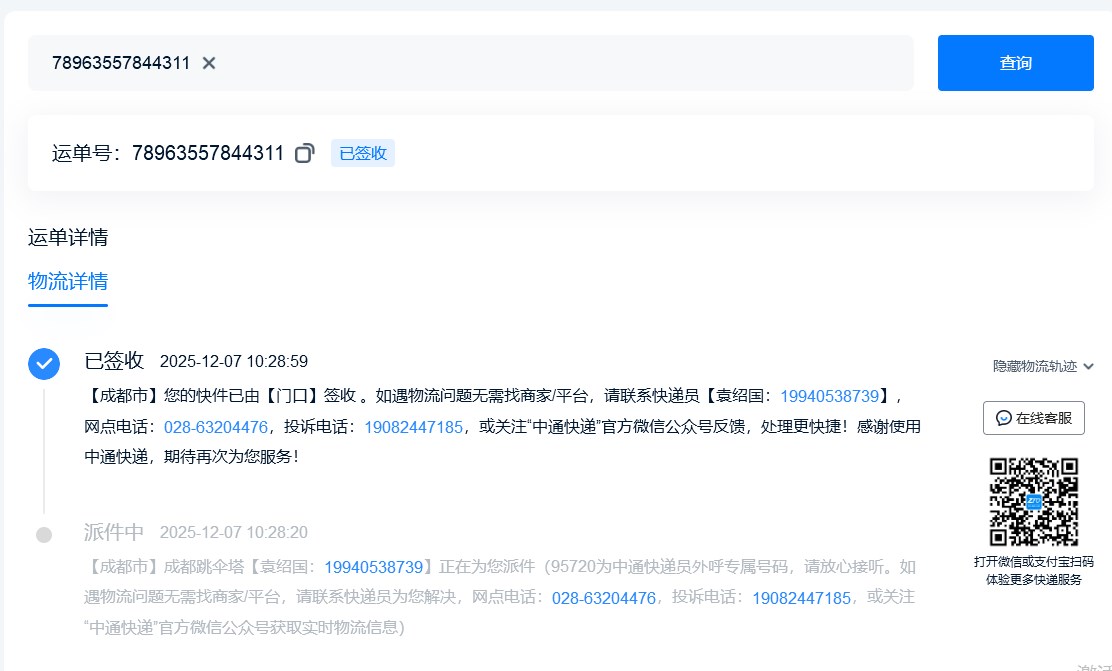Click outlet phone 028-63204476 in 已签收 entry

click(x=216, y=427)
